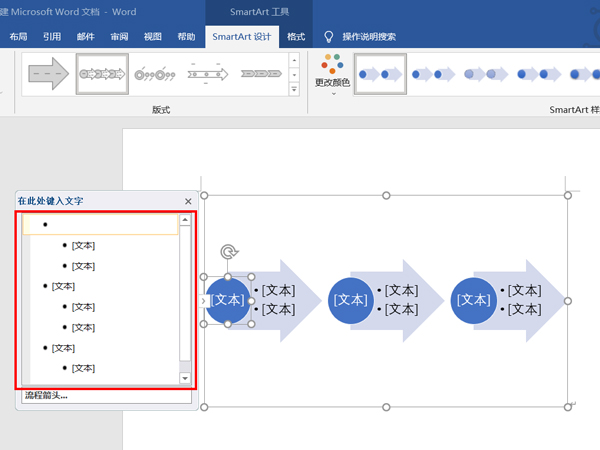Select the first SmartArt style thumbnail

(x=379, y=74)
